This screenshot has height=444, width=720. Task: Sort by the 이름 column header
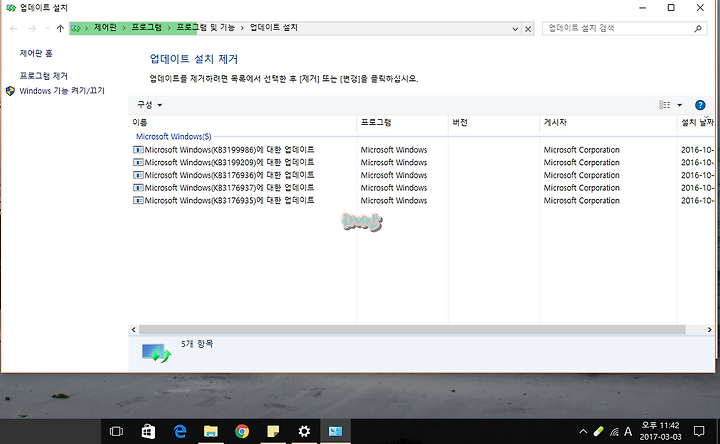pyautogui.click(x=242, y=123)
